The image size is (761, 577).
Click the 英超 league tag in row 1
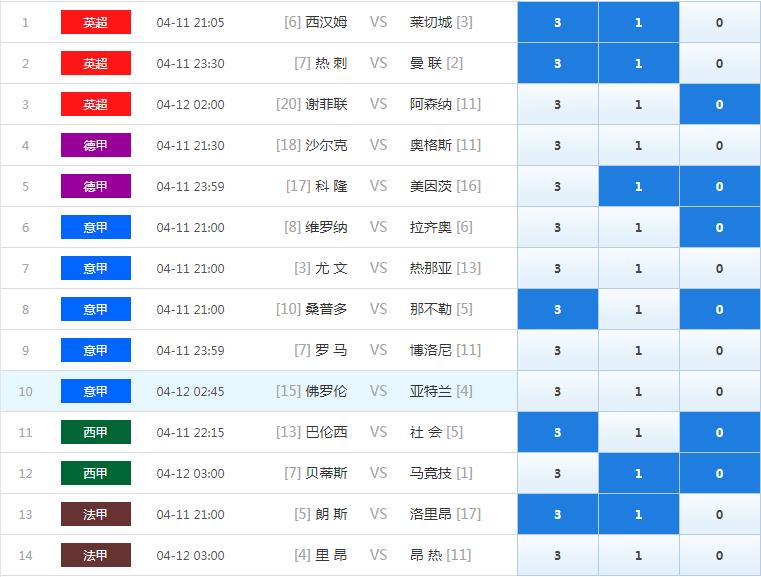tap(96, 22)
